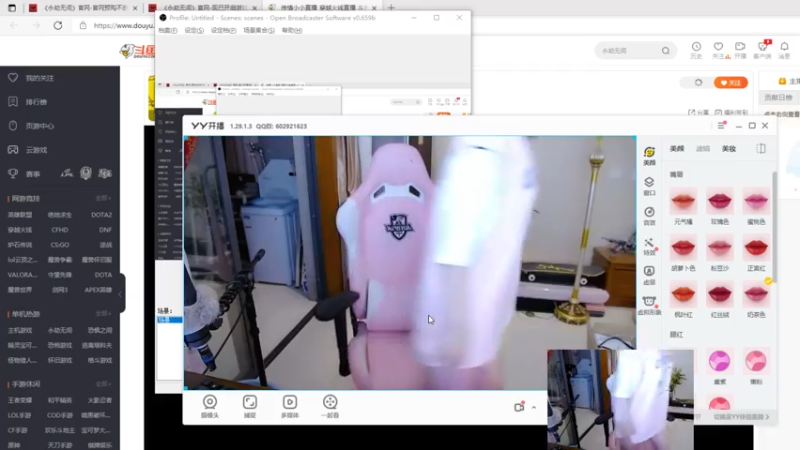The image size is (800, 450).
Task: Click the camera record icon near preview bottom
Action: pyautogui.click(x=519, y=407)
